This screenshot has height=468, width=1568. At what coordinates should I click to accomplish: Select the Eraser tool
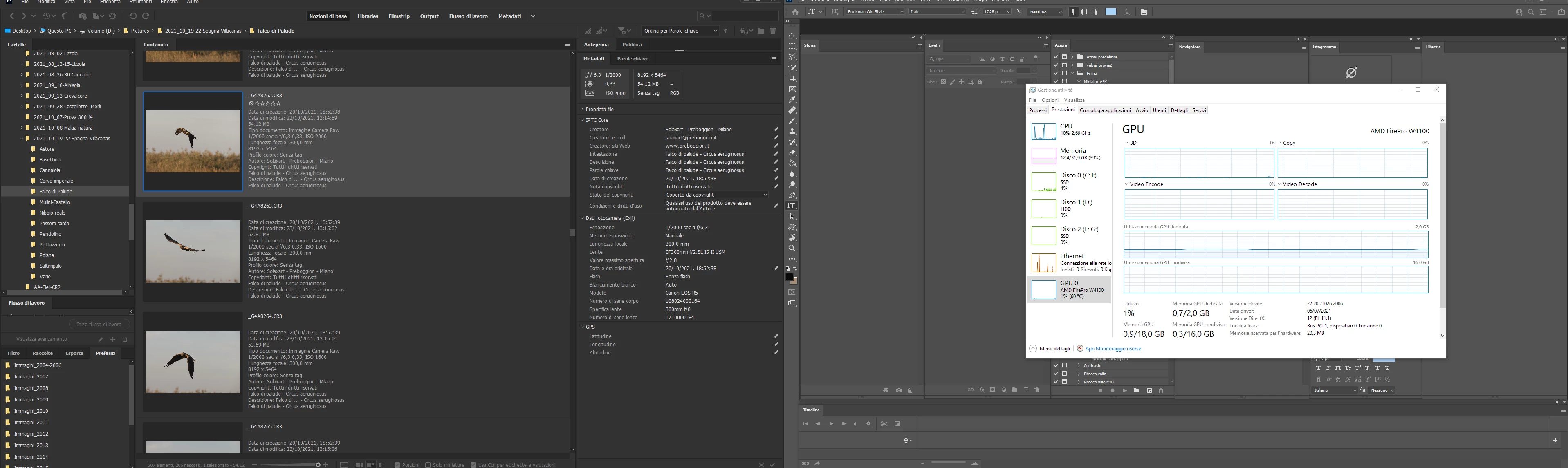792,153
